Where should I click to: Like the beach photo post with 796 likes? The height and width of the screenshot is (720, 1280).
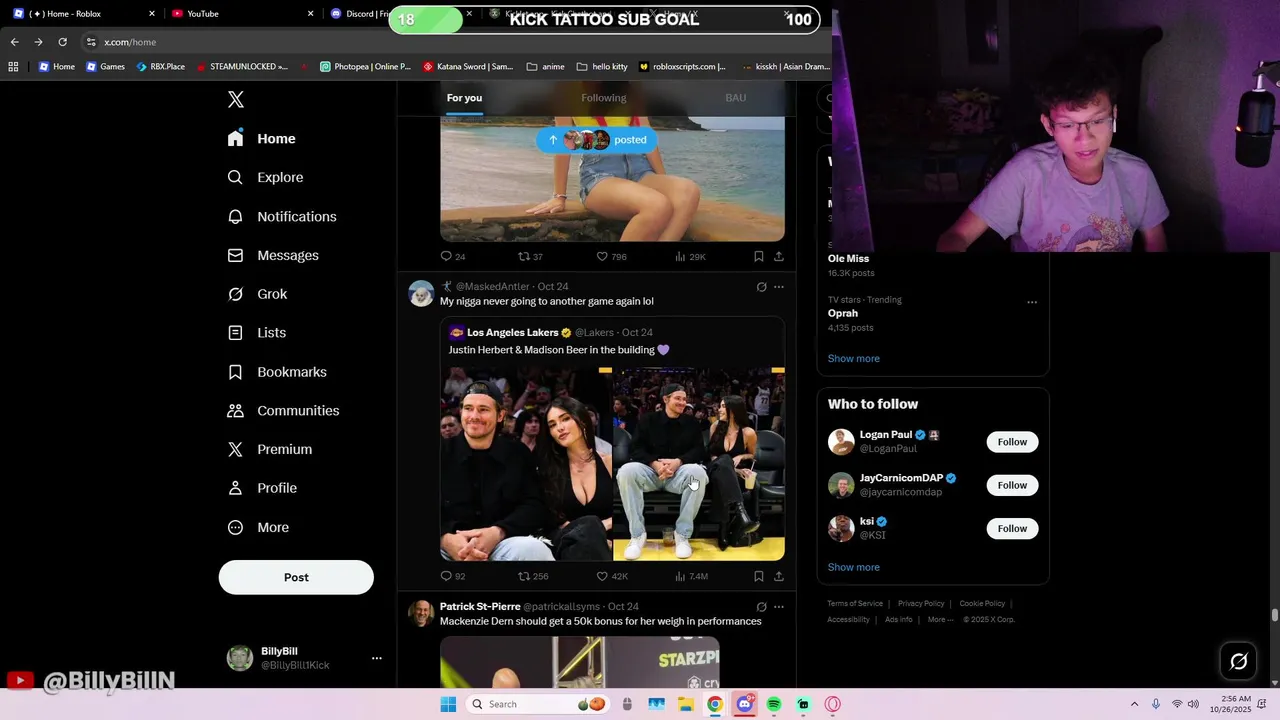[x=611, y=257]
